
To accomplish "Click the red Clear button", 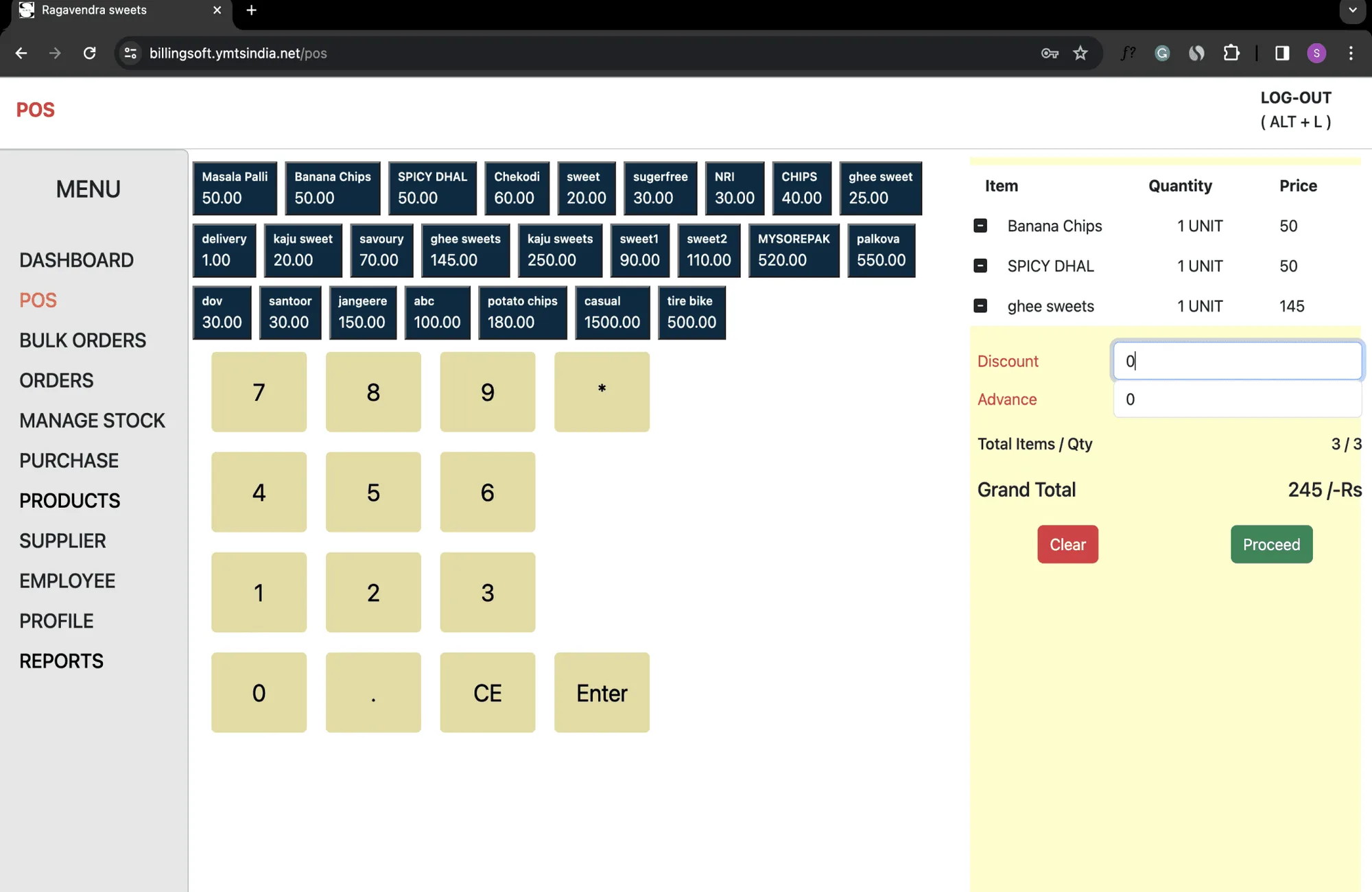I will (1067, 544).
